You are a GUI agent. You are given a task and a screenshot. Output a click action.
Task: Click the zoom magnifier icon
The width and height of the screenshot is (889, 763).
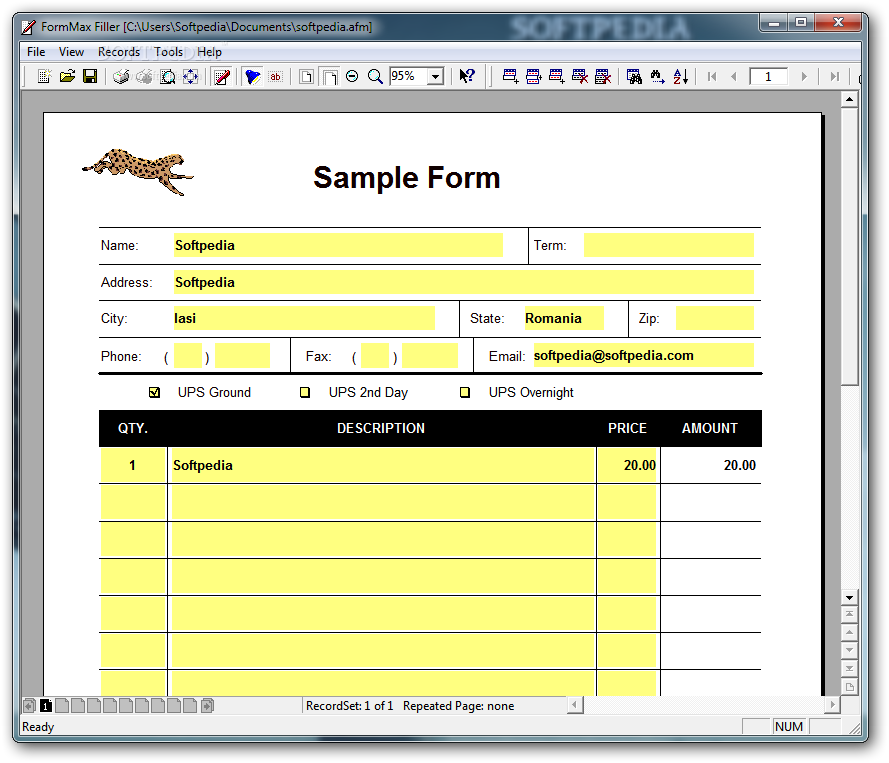pyautogui.click(x=375, y=76)
